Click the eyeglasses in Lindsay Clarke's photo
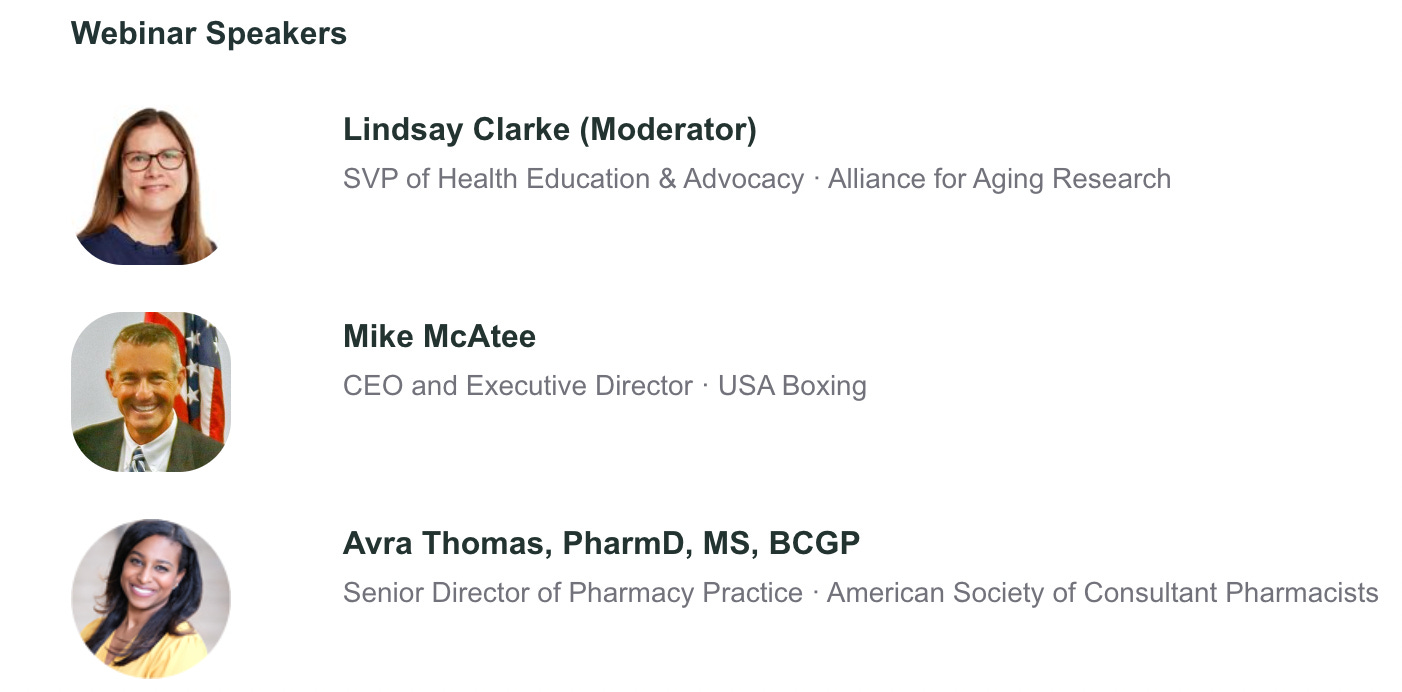 [x=154, y=160]
